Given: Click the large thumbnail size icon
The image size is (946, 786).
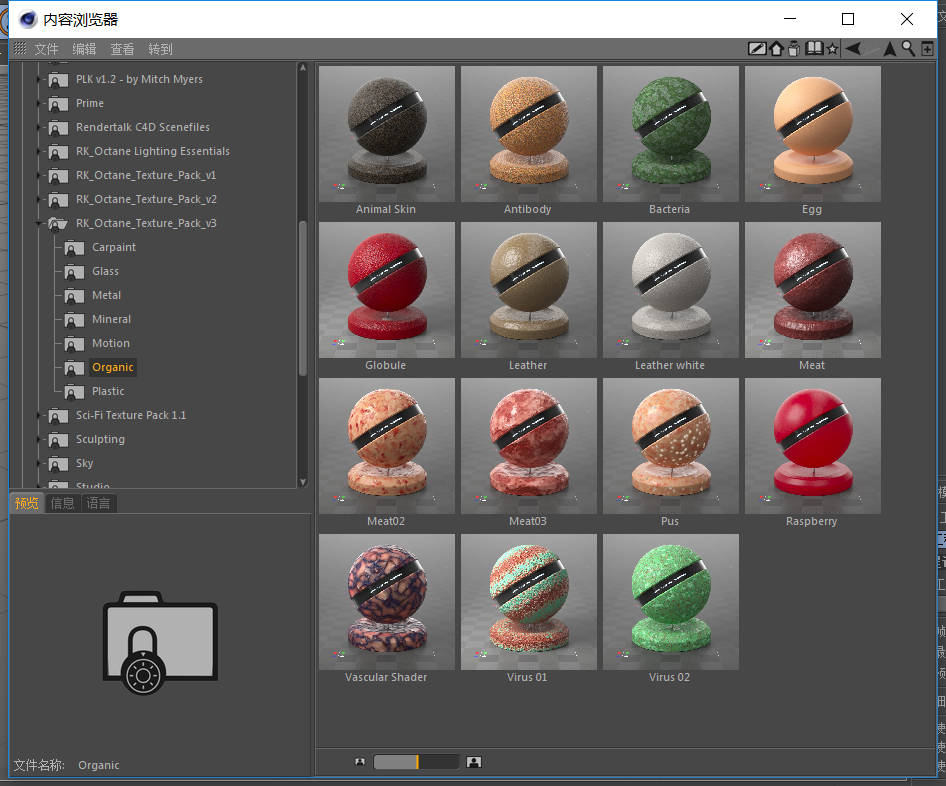Looking at the screenshot, I should coord(474,762).
